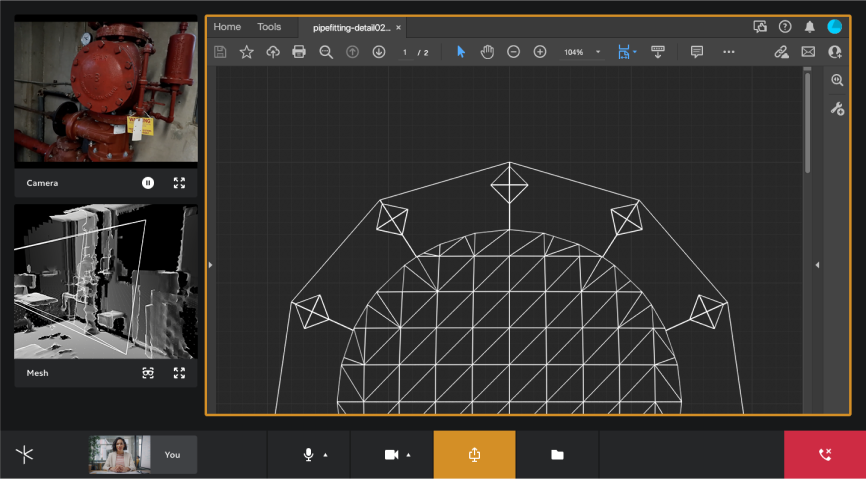Image resolution: width=867 pixels, height=479 pixels.
Task: Click the Camera feed thumbnail
Action: [x=106, y=92]
